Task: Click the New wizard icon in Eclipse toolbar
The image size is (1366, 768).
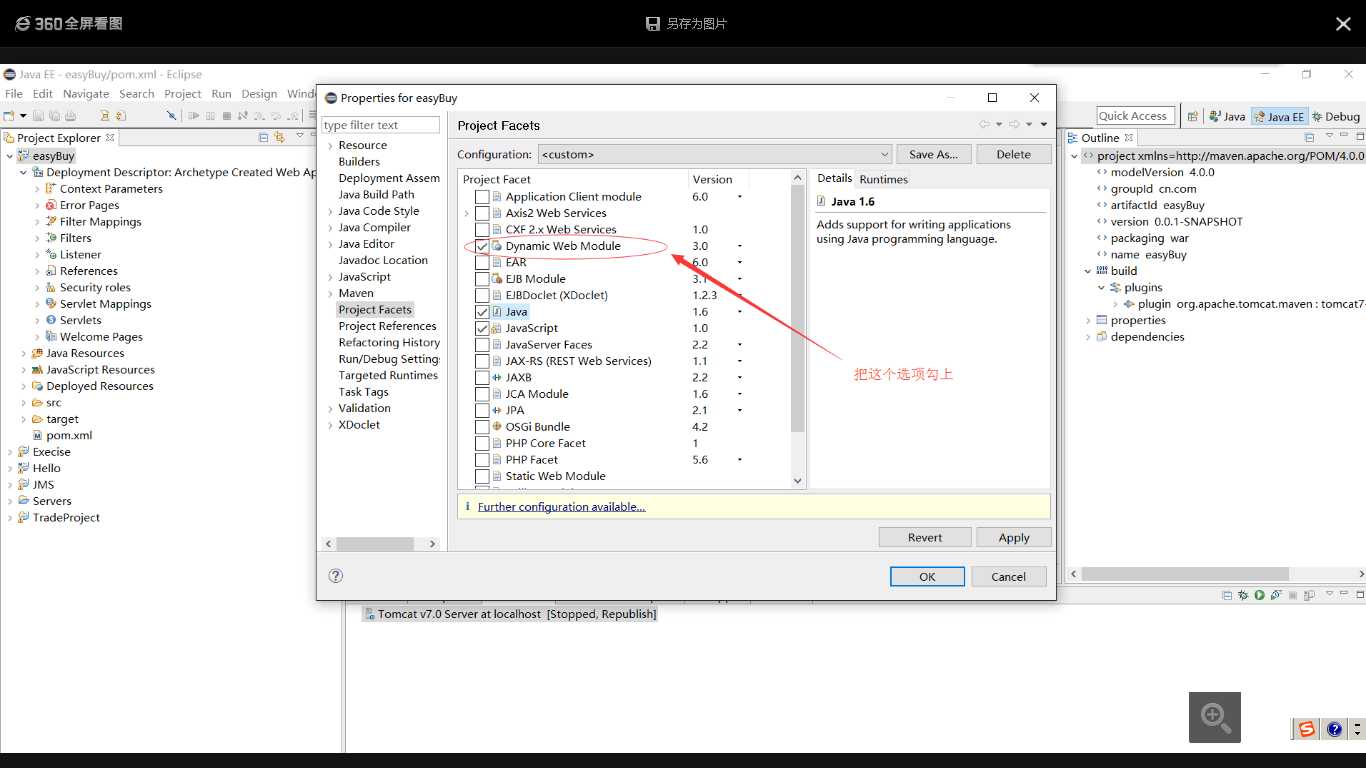Action: coord(9,116)
